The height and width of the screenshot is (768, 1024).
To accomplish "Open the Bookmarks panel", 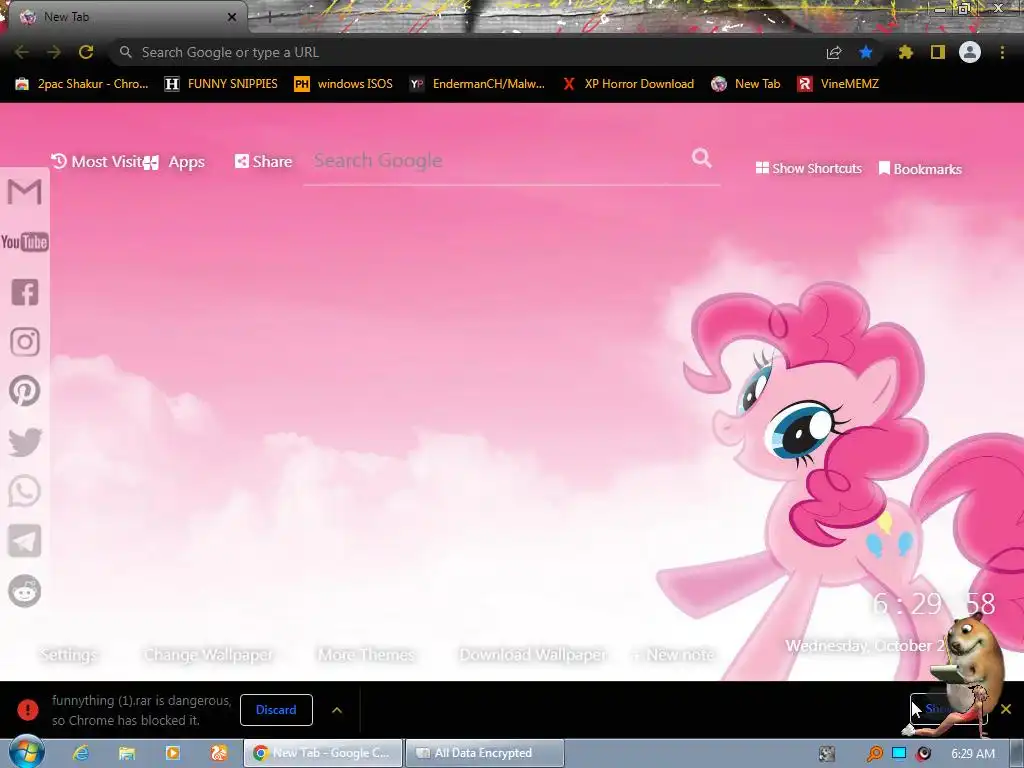I will [920, 169].
